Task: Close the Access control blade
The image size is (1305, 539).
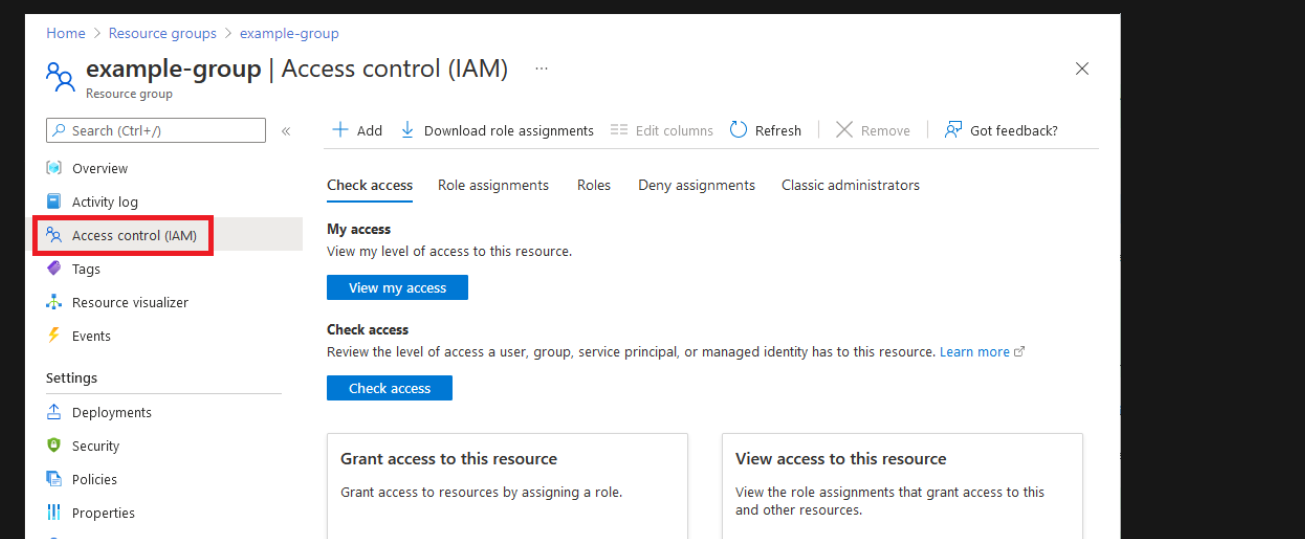Action: point(1081,69)
